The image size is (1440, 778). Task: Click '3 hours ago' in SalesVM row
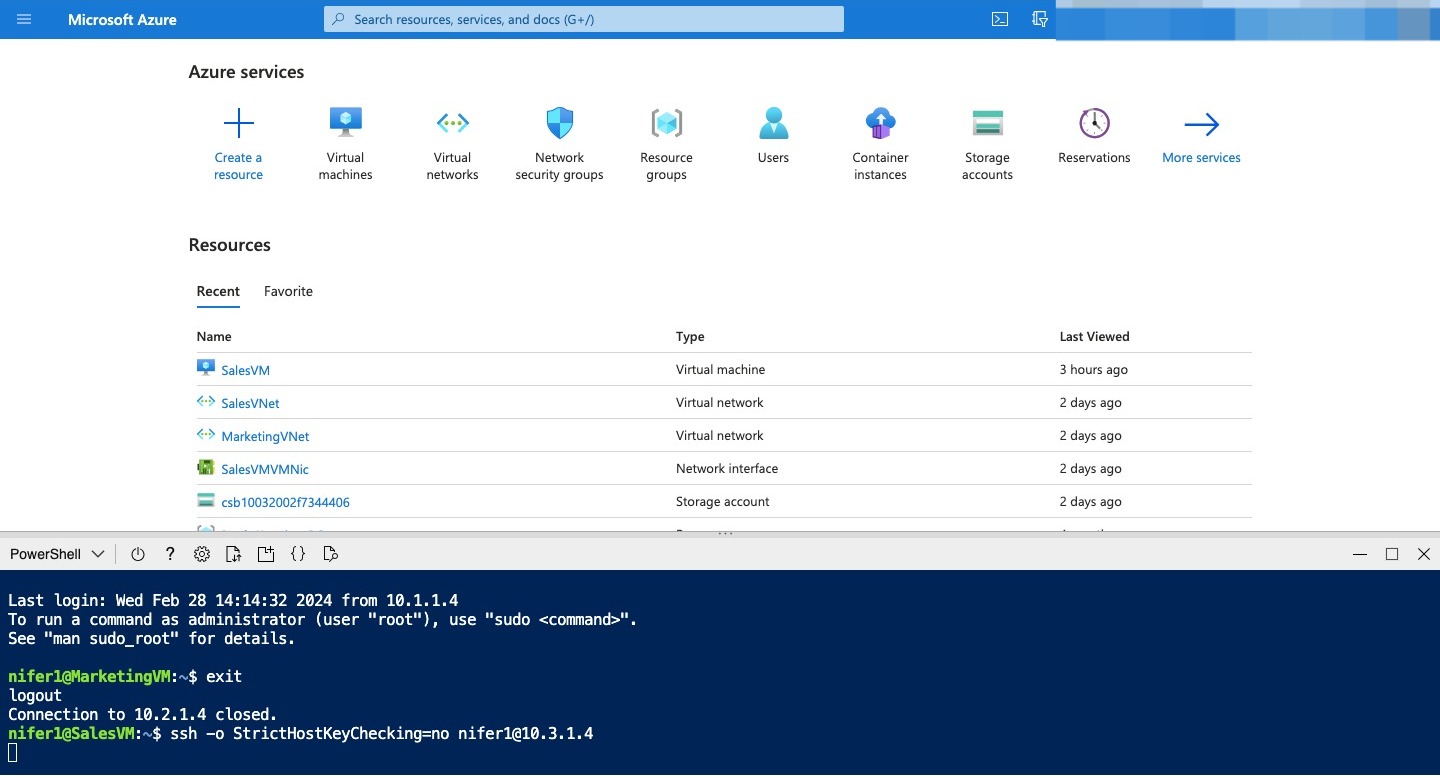(x=1093, y=369)
